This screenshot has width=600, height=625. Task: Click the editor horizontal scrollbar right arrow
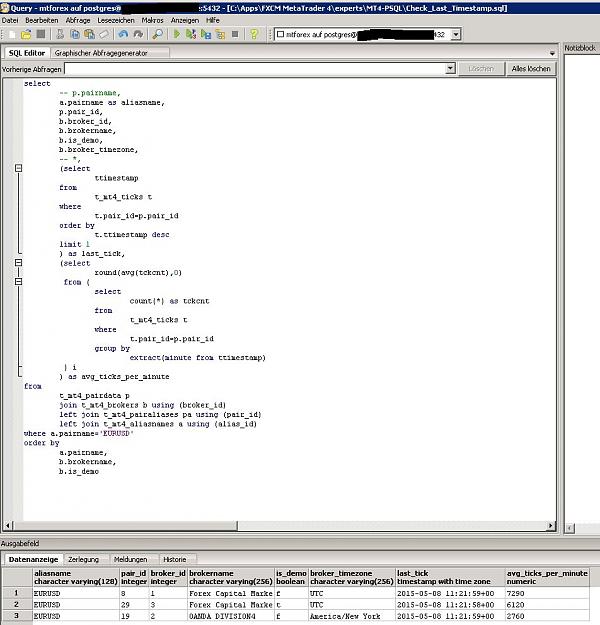551,526
